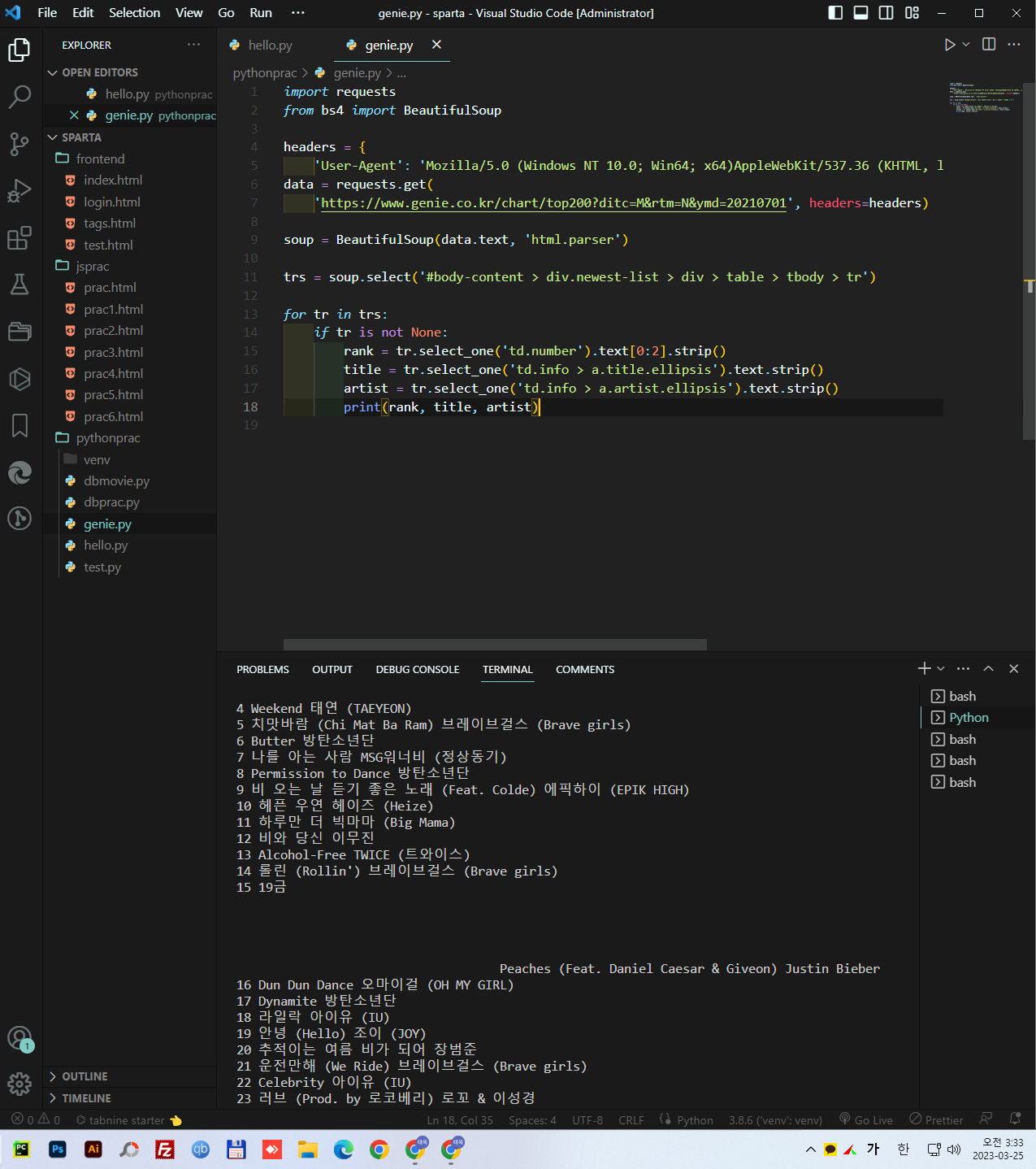Open the Extensions view
The height and width of the screenshot is (1169, 1036).
tap(20, 238)
